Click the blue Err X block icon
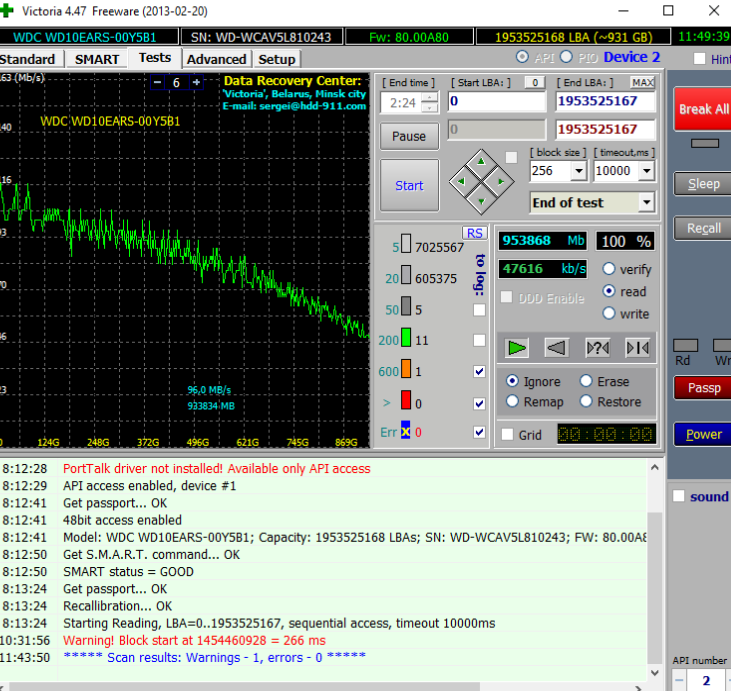The width and height of the screenshot is (731, 691). tap(406, 430)
